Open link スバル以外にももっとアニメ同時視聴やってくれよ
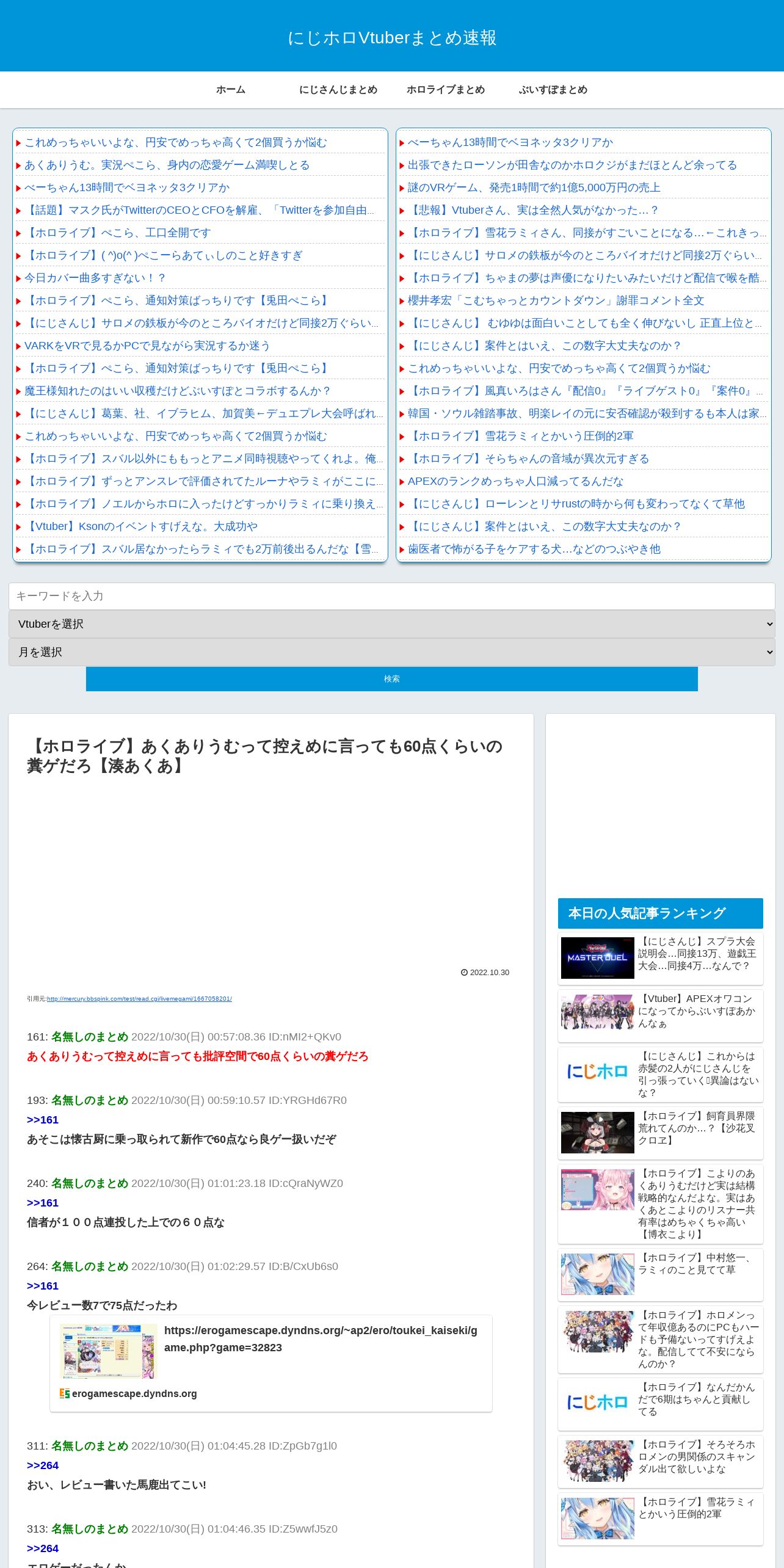This screenshot has height=1568, width=784. pyautogui.click(x=204, y=459)
